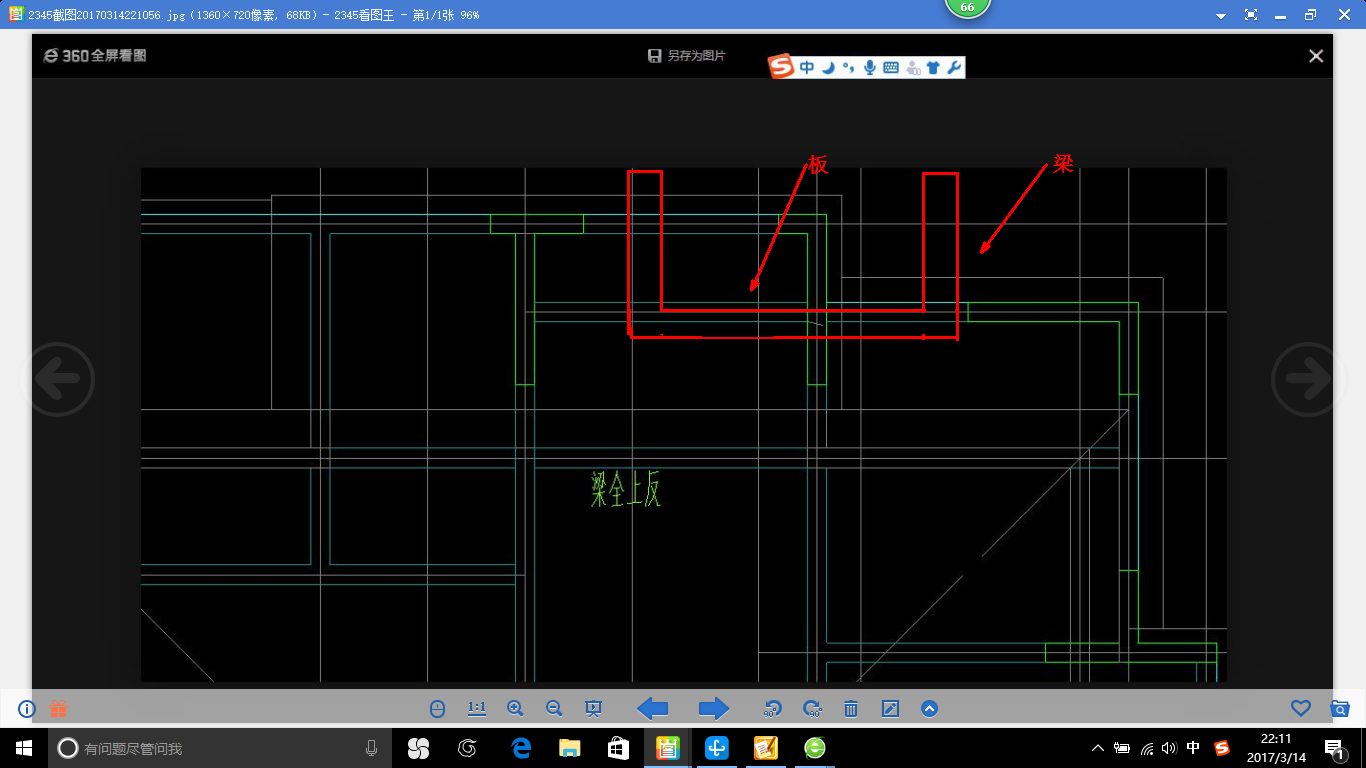This screenshot has height=768, width=1366.
Task: Click Cortana search box 有问题尽管问我
Action: click(x=221, y=748)
